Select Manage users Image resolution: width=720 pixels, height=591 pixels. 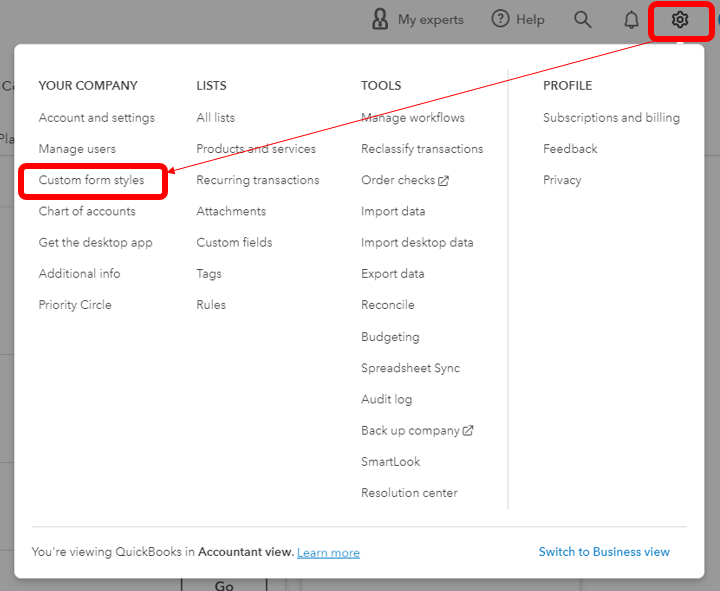tap(77, 149)
